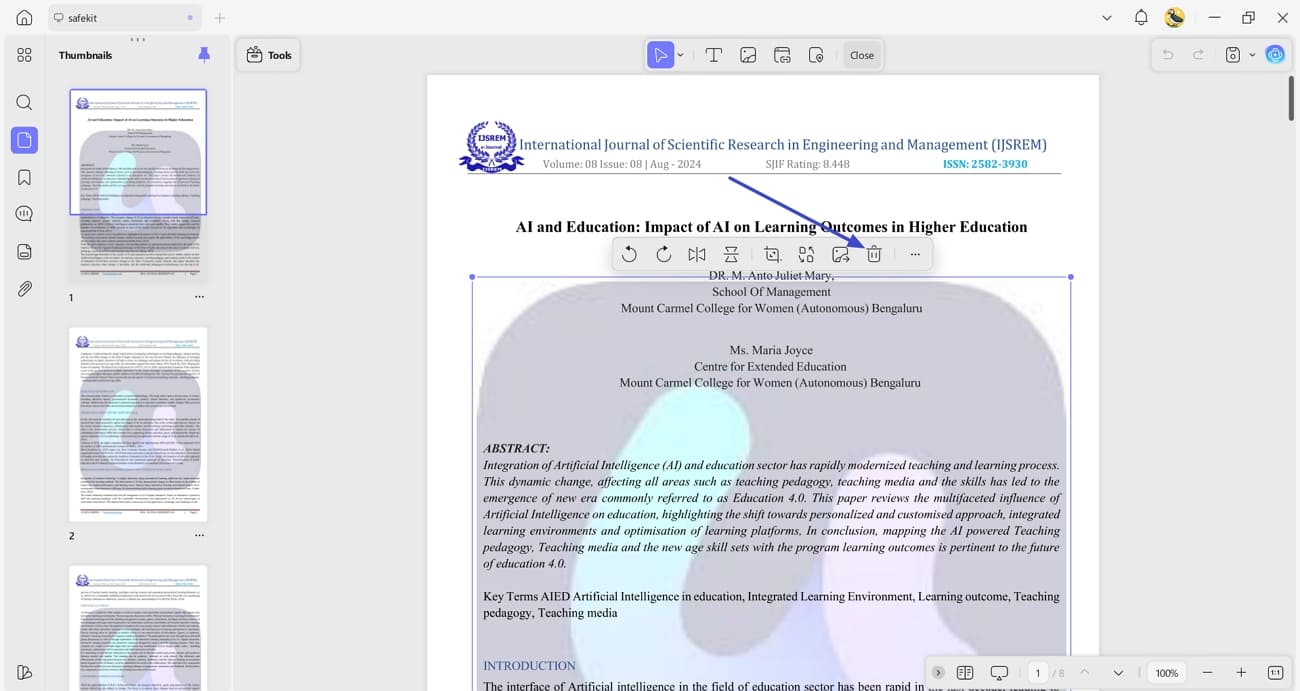1300x691 pixels.
Task: Click the ABSTRACT: heading text
Action: [516, 449]
